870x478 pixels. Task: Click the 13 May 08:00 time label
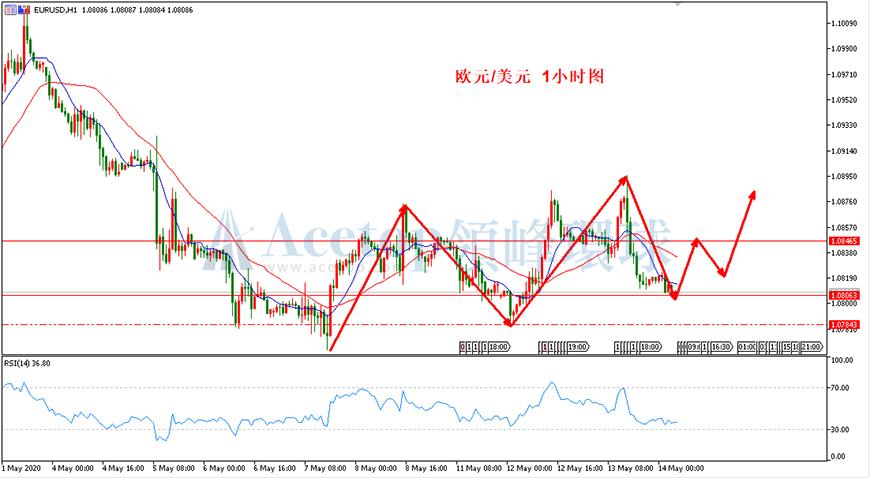(630, 469)
